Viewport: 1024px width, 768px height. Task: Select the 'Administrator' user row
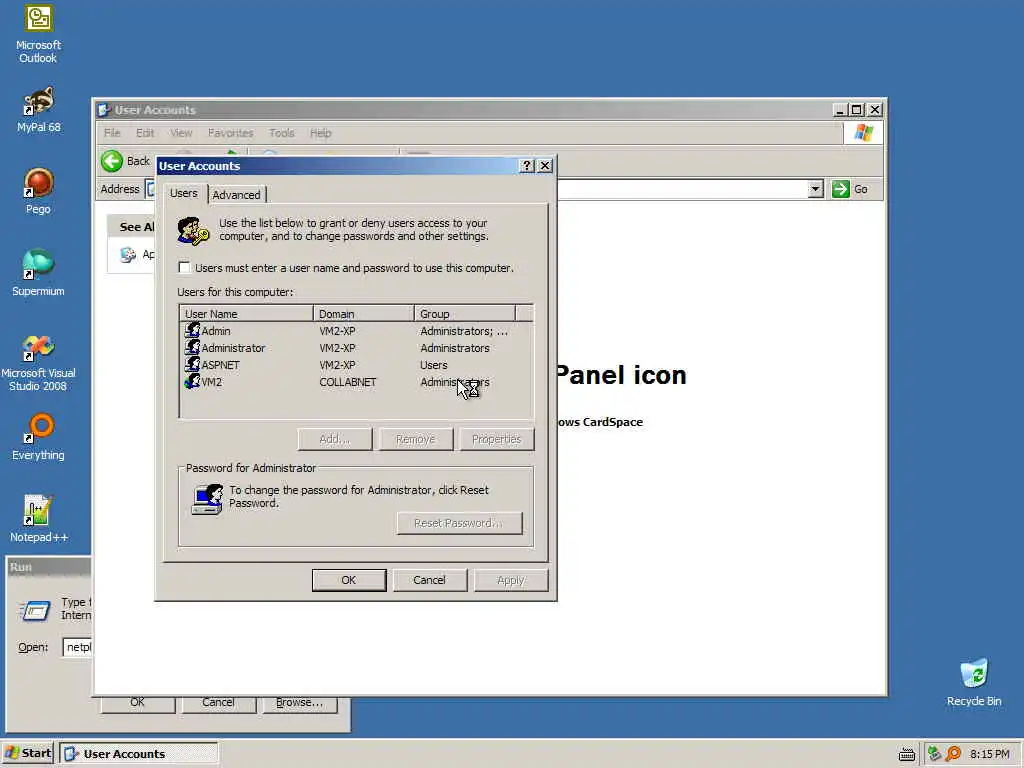356,347
